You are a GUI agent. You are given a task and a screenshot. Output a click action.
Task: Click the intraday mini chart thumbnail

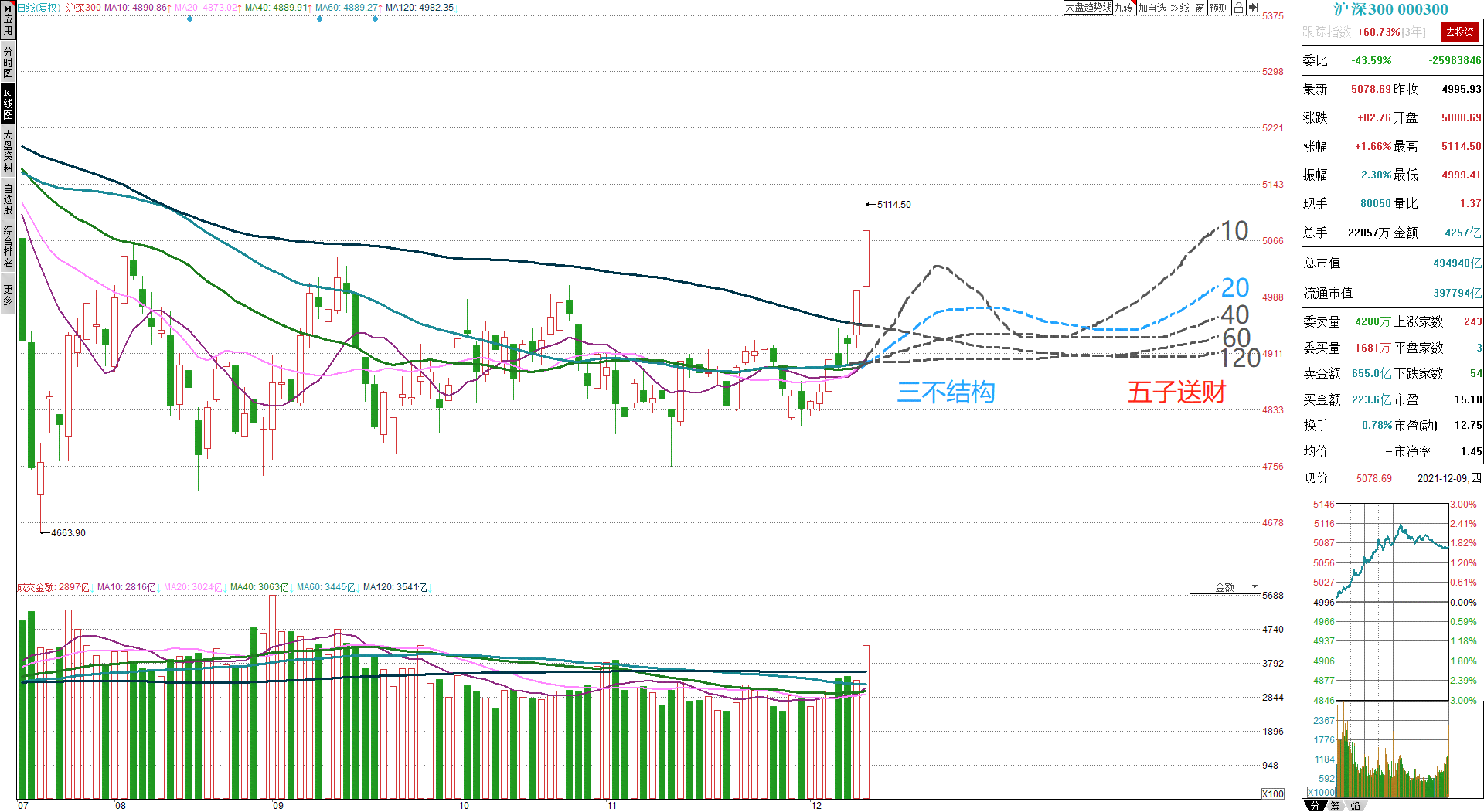(1392, 602)
